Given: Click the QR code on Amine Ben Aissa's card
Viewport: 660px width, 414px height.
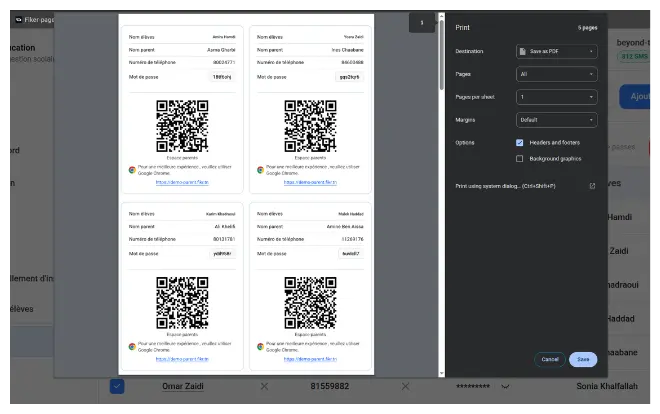Looking at the screenshot, I should 310,303.
